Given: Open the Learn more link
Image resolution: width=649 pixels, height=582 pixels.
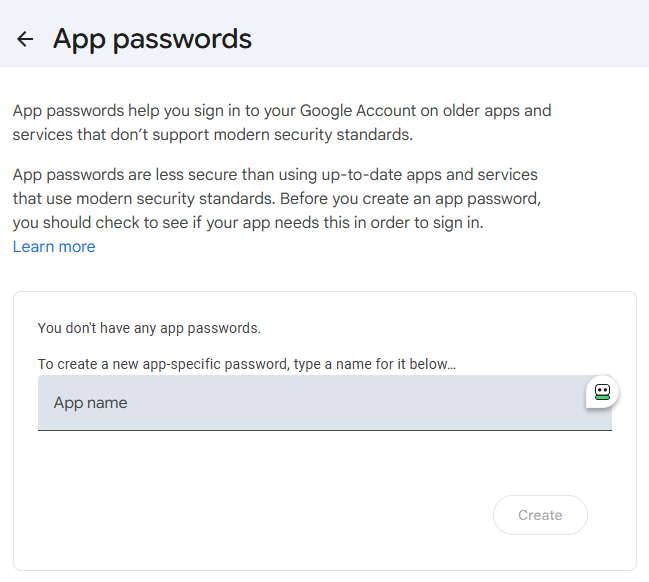Looking at the screenshot, I should click(54, 247).
